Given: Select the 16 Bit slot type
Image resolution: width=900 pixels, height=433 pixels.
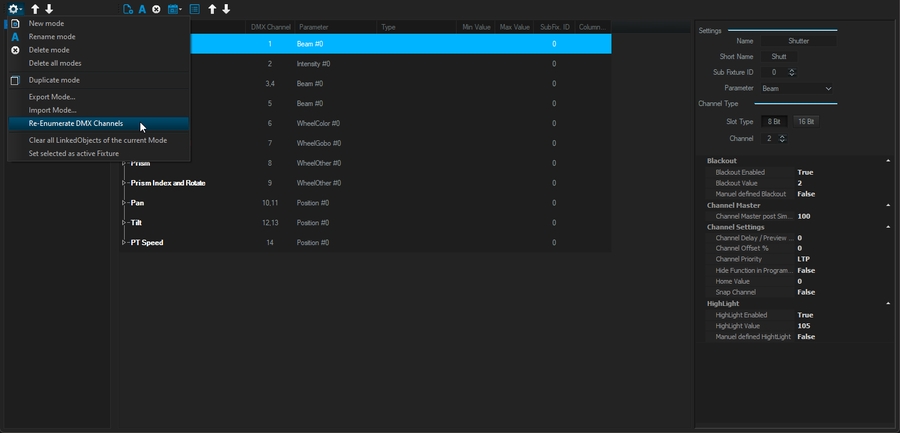Looking at the screenshot, I should pos(806,121).
